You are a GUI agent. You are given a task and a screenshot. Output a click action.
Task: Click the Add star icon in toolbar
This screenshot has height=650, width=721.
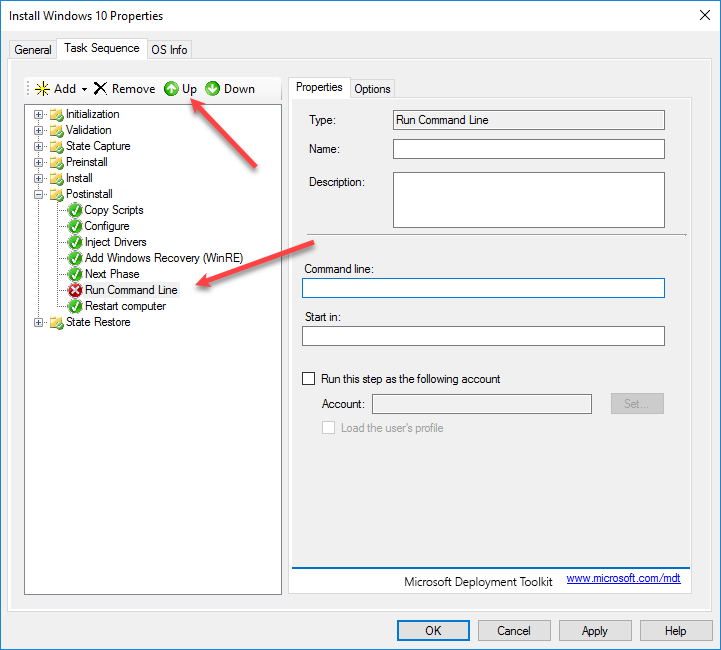(x=42, y=89)
